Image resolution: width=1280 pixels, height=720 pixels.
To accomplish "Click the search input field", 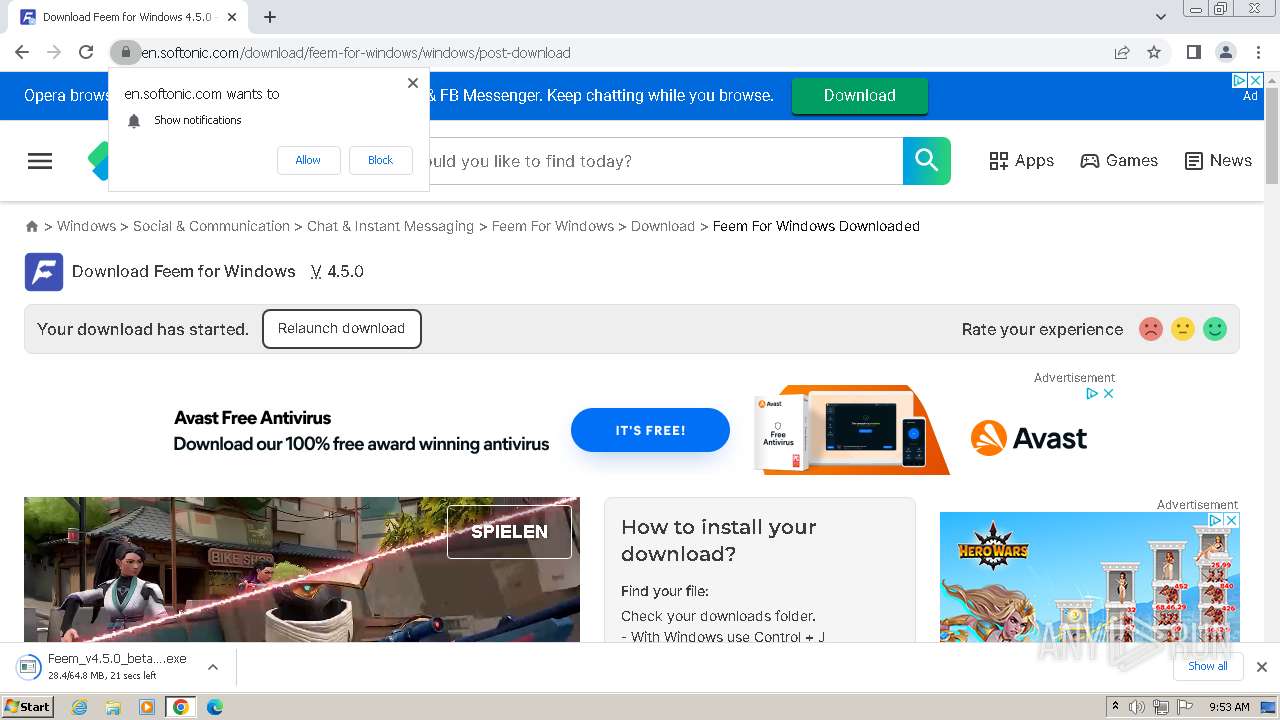I will tap(665, 161).
